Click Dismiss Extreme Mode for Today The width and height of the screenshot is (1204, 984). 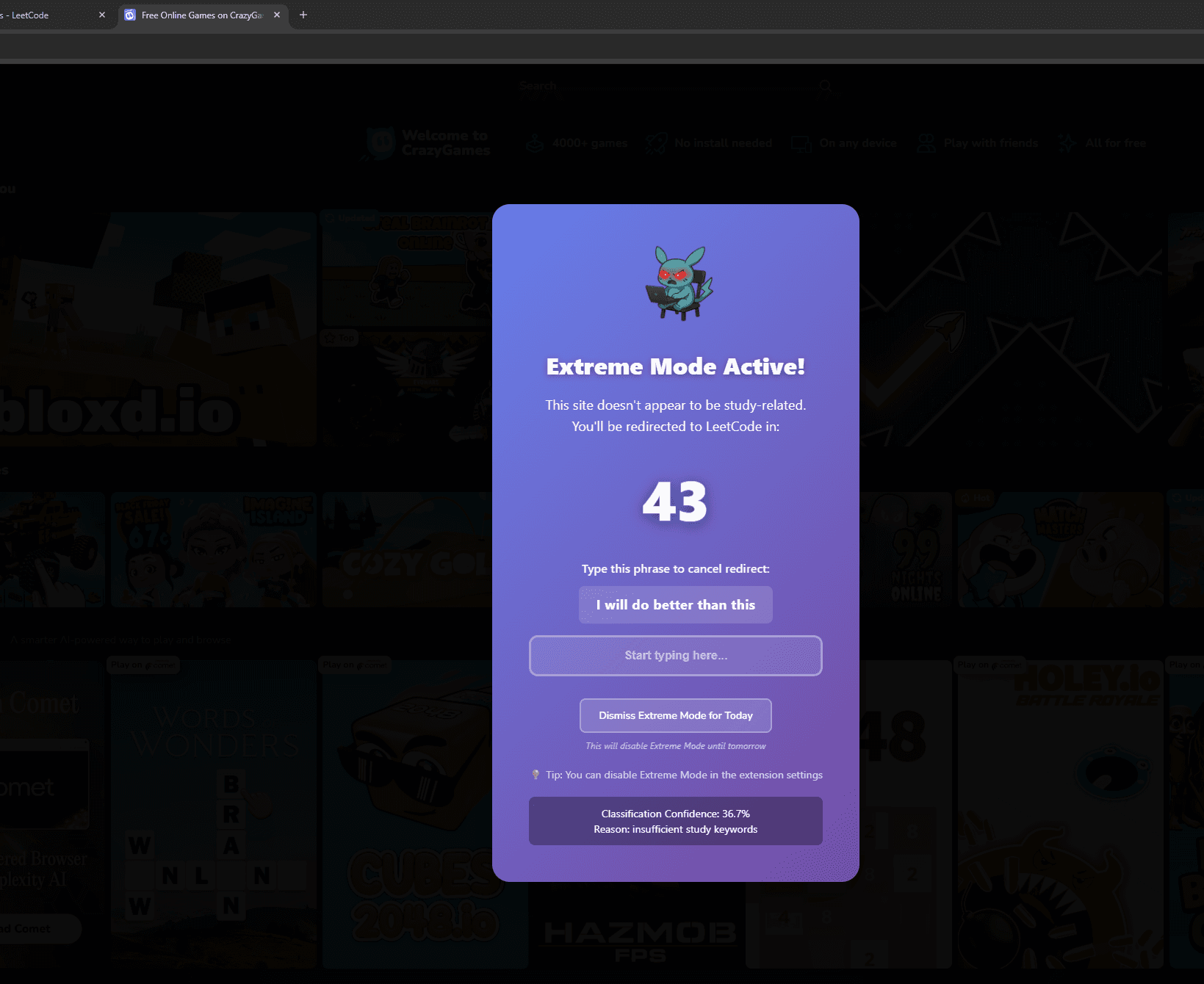click(x=675, y=715)
